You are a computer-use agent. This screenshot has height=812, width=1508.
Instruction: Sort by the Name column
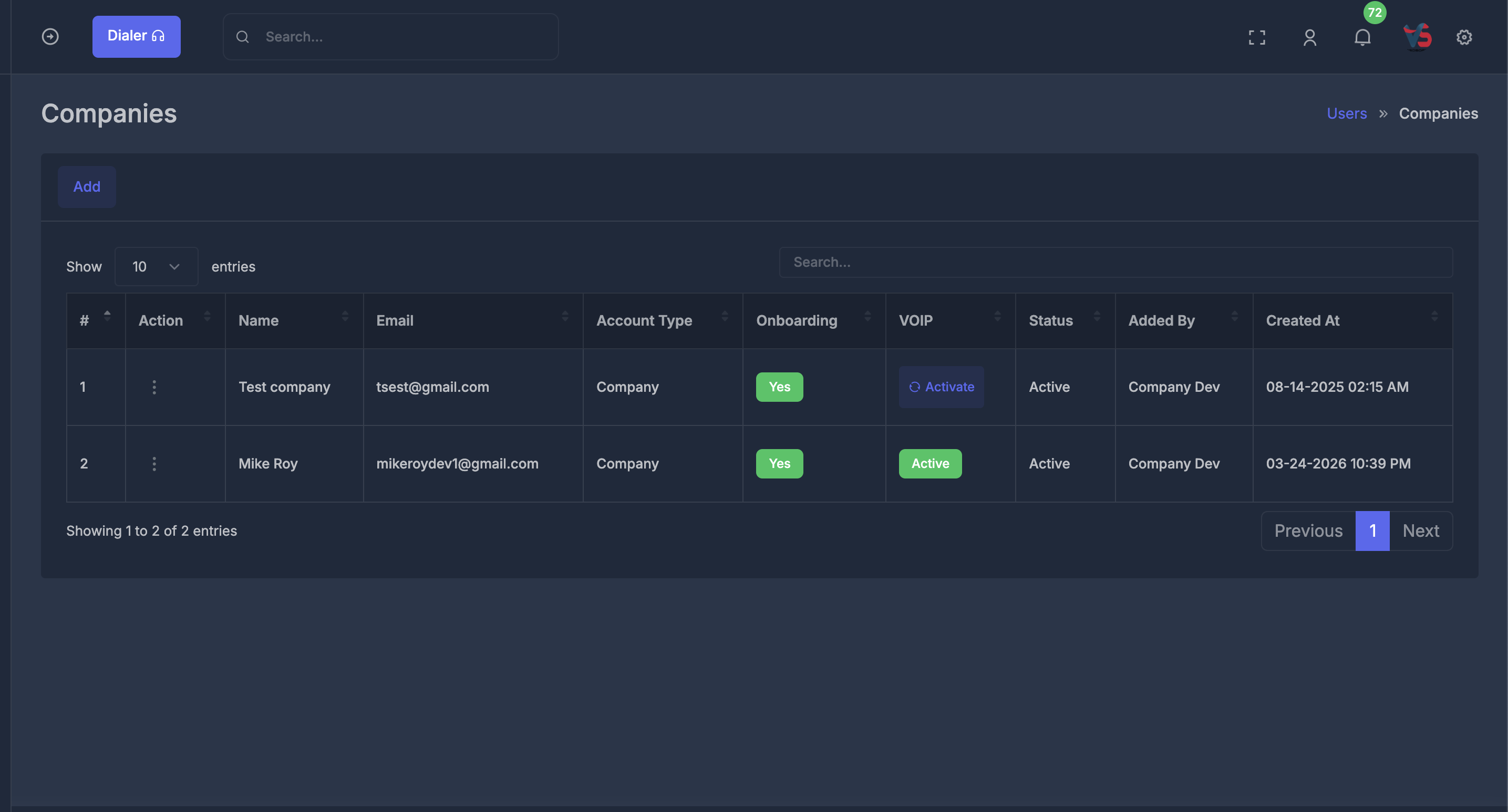pos(294,320)
